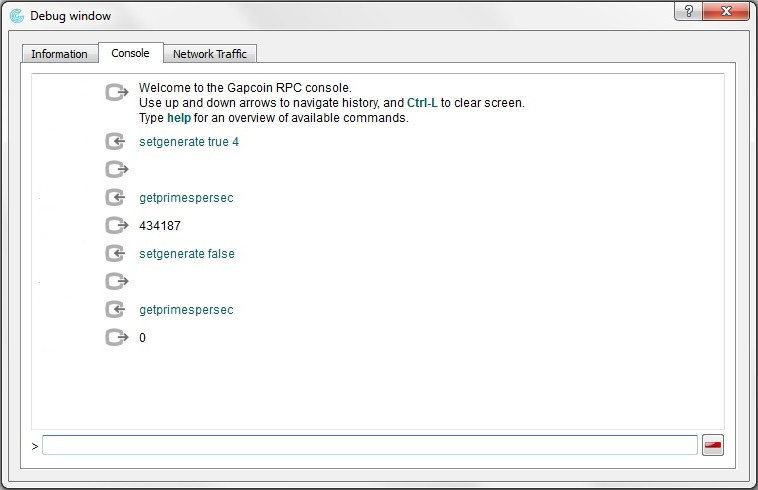Image resolution: width=758 pixels, height=490 pixels.
Task: Click 'Welcome to the Gapcoin RPC console.' line
Action: tap(245, 88)
